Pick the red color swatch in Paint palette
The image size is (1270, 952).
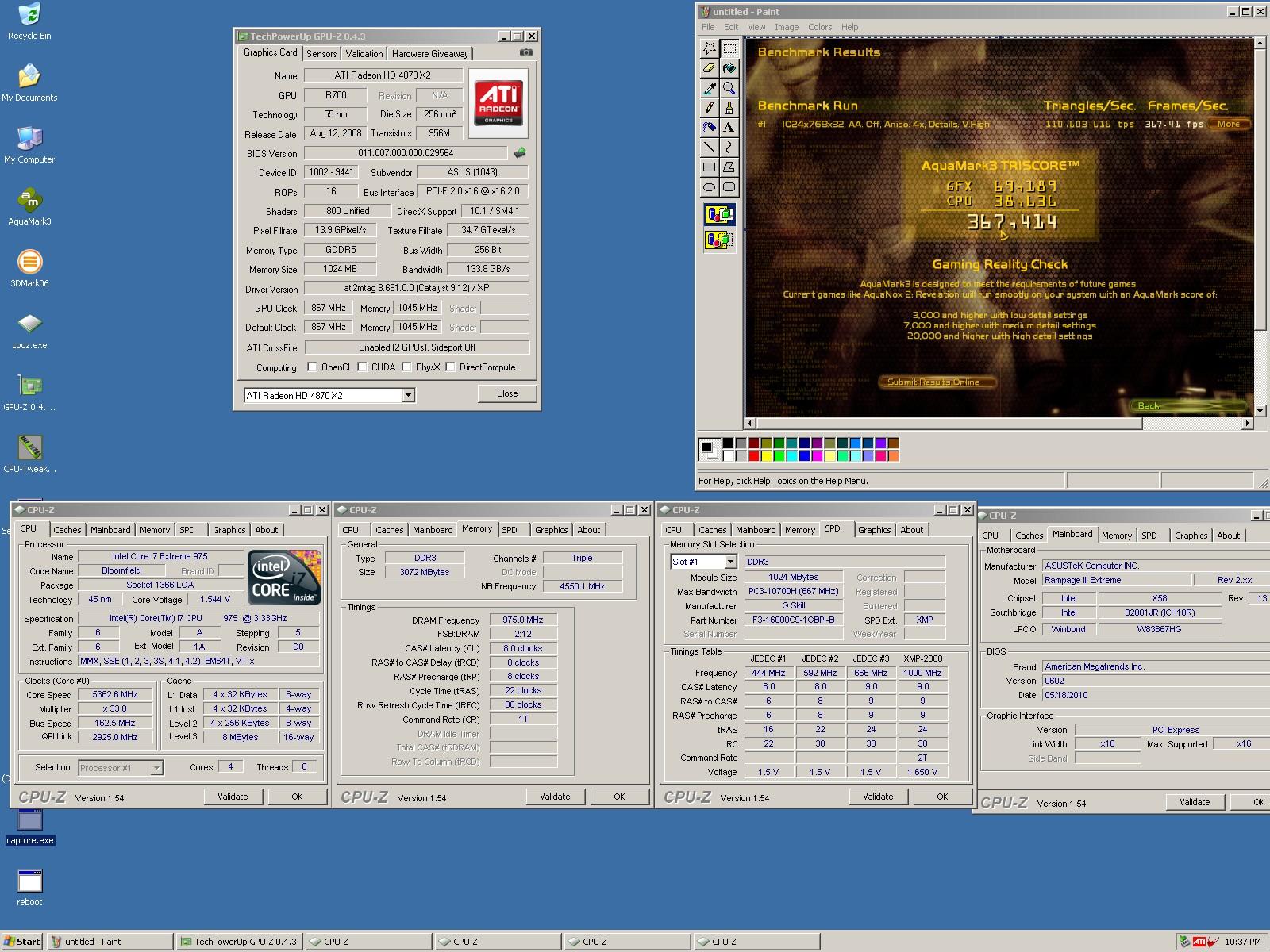(754, 456)
